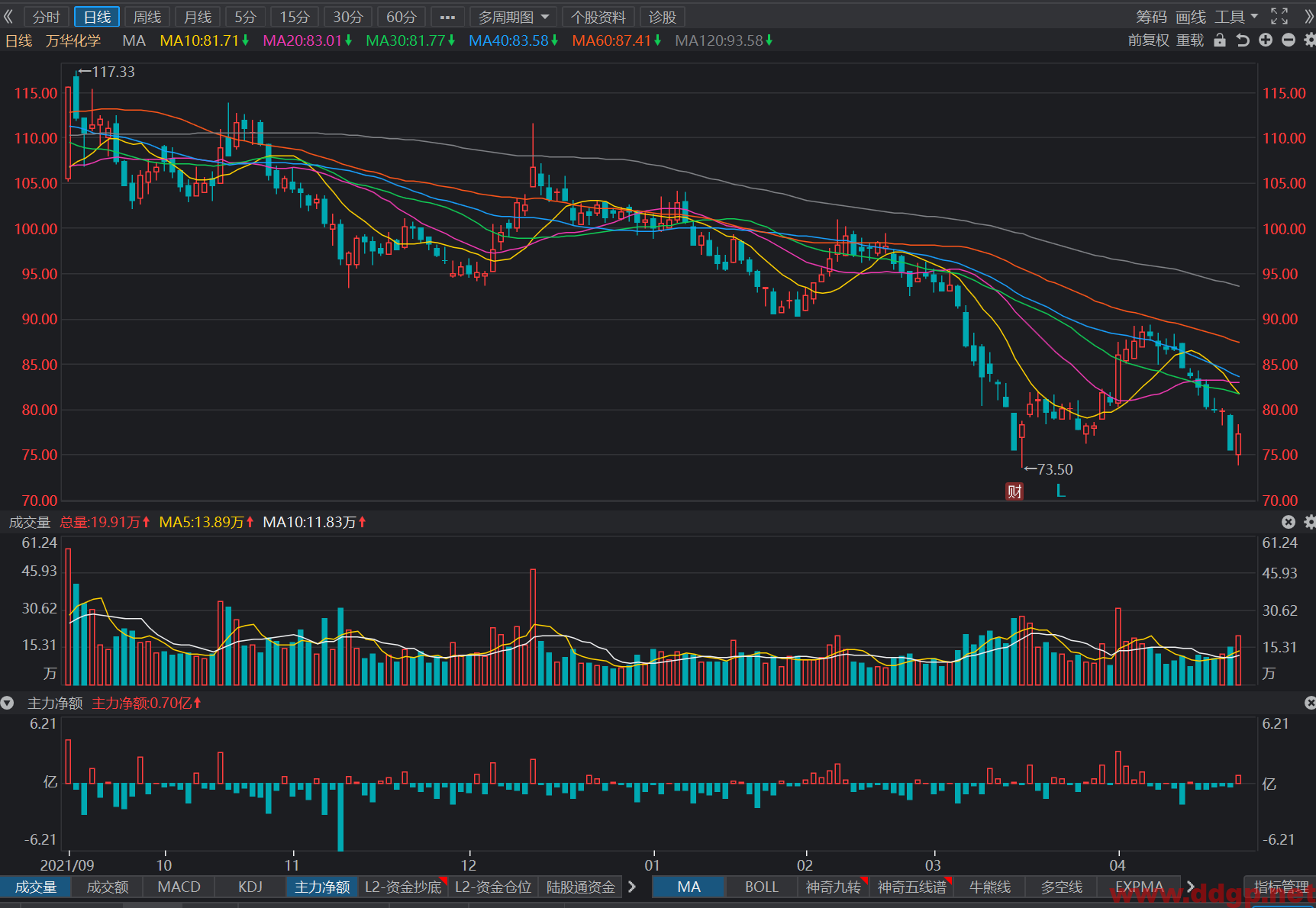Open 诊股 stock diagnosis
1316x908 pixels.
pyautogui.click(x=663, y=17)
